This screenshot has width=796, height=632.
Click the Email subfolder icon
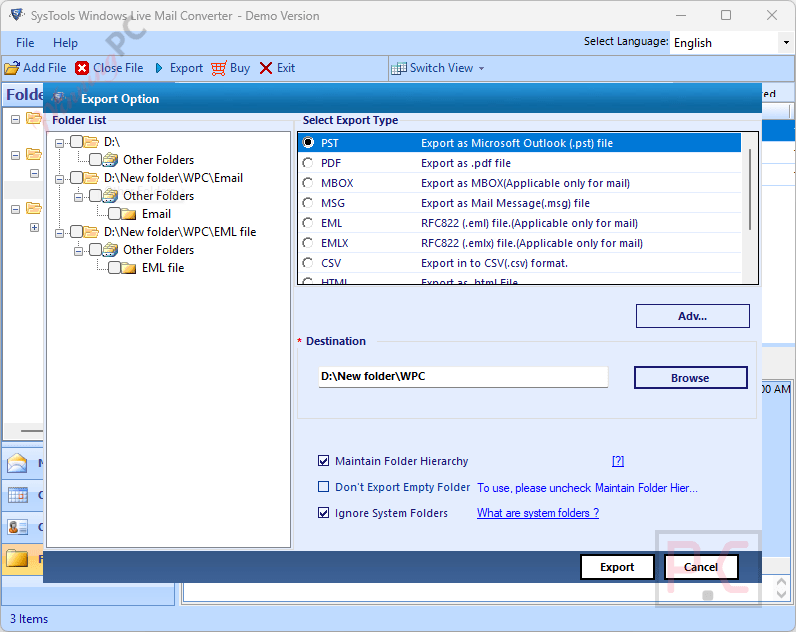click(129, 214)
